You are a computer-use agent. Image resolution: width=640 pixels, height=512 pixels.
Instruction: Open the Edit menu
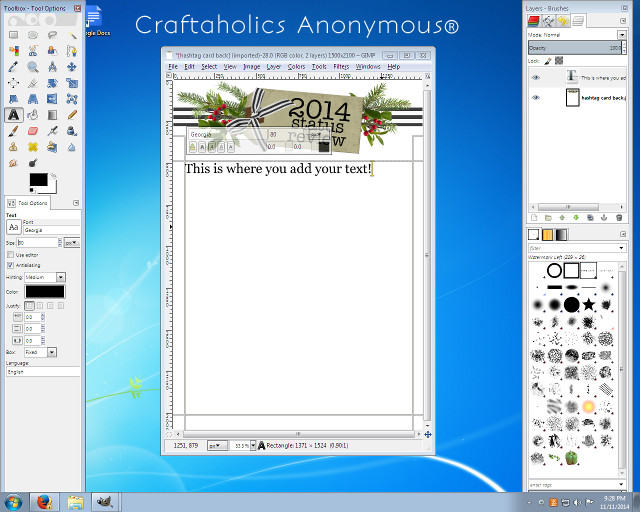tap(189, 67)
